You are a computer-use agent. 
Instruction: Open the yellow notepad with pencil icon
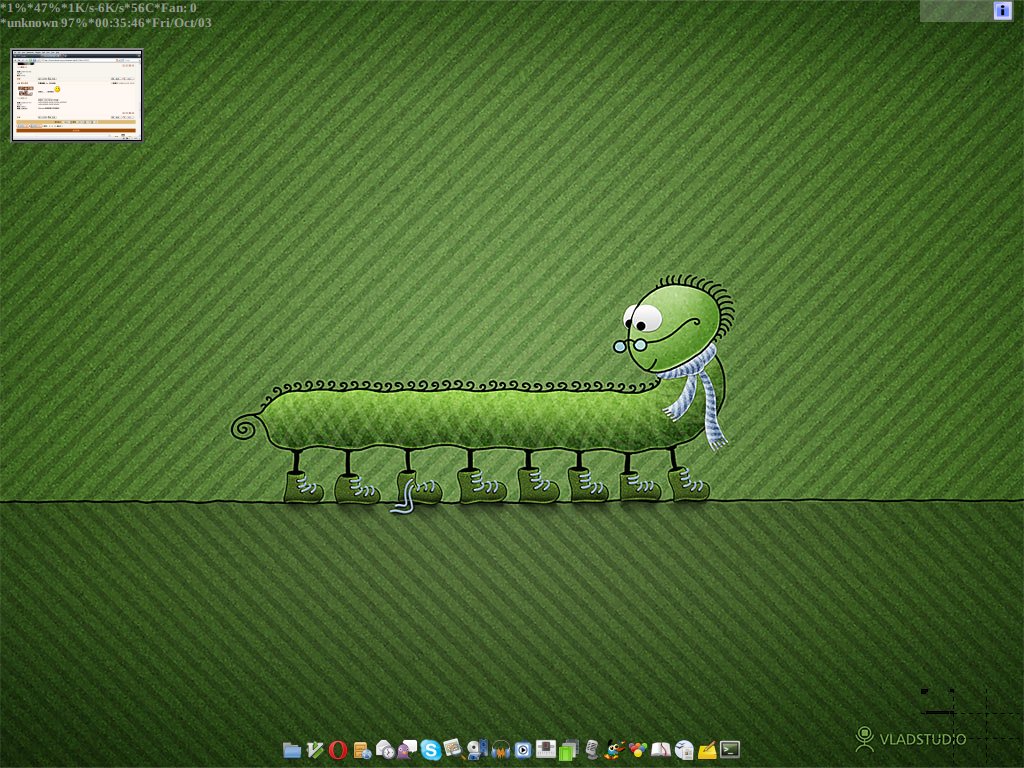(707, 750)
